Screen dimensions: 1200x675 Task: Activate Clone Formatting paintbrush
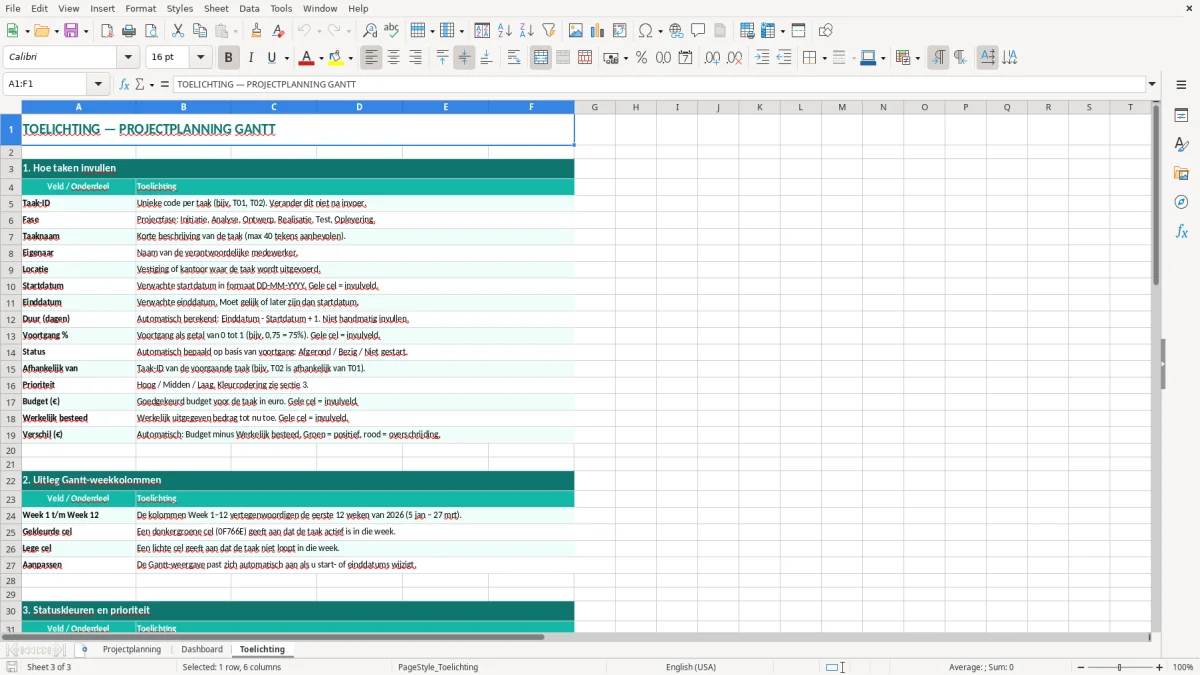click(x=257, y=31)
